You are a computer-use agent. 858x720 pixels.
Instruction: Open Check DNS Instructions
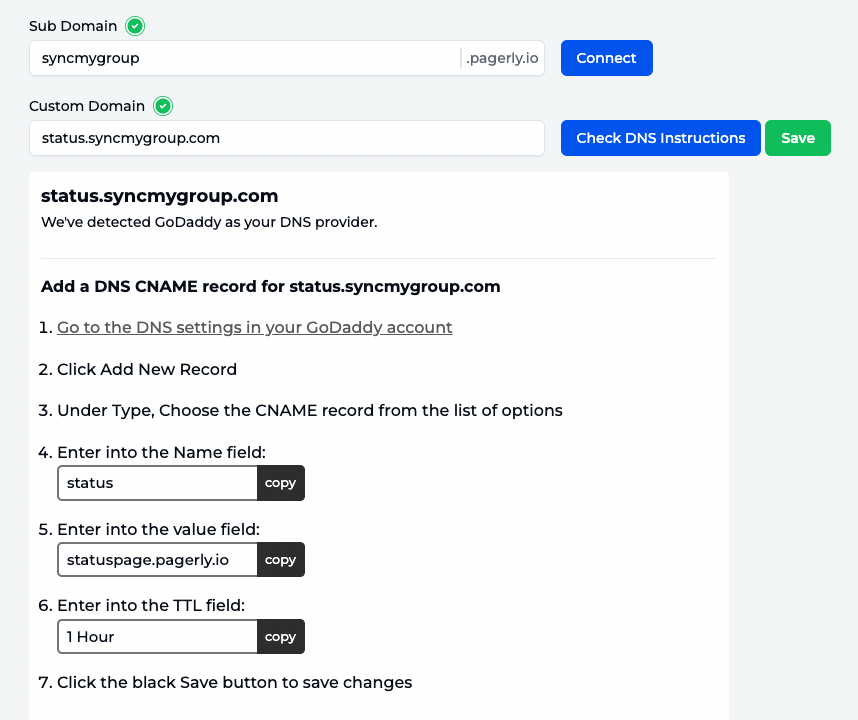[660, 138]
